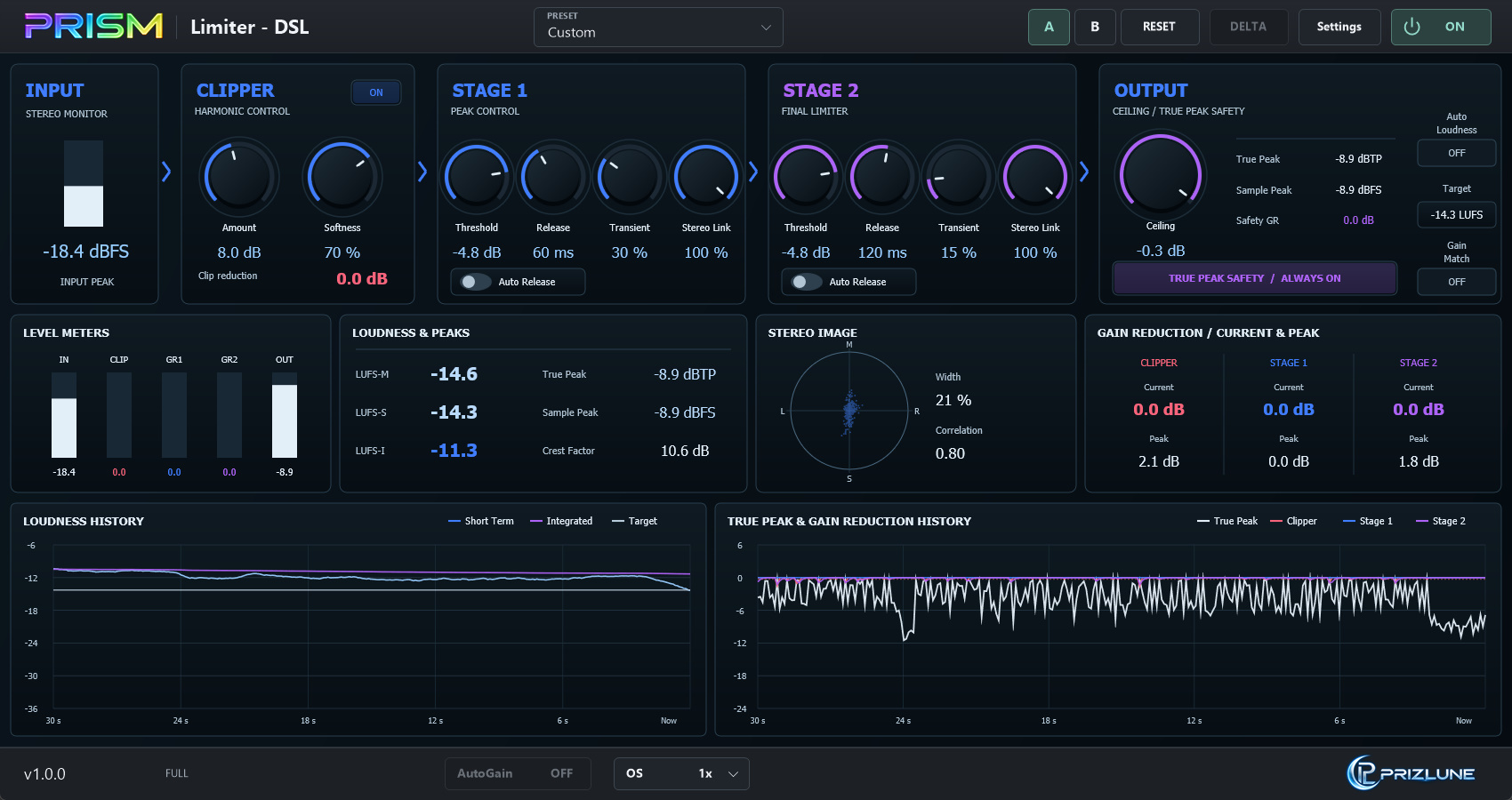Toggle the plugin power ON button
Image resolution: width=1512 pixels, height=800 pixels.
(1441, 27)
